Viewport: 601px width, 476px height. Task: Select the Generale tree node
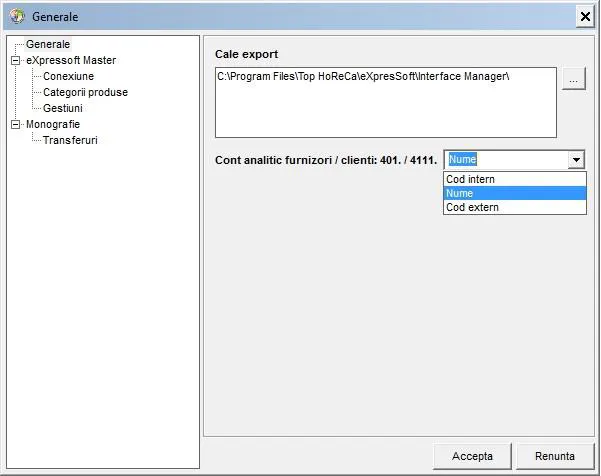click(x=48, y=44)
